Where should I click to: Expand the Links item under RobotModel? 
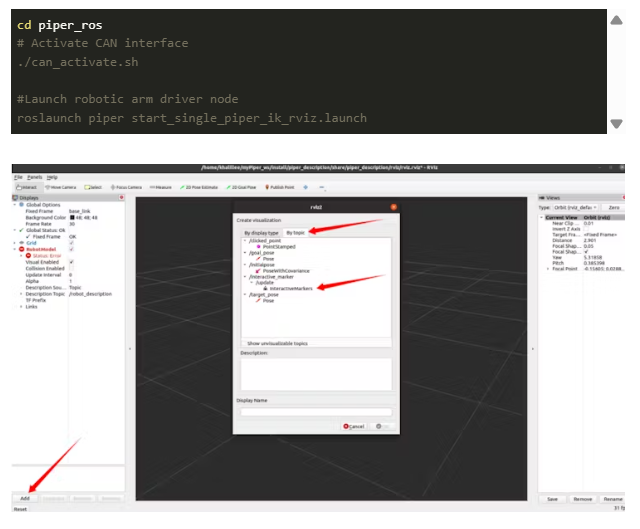[x=19, y=307]
